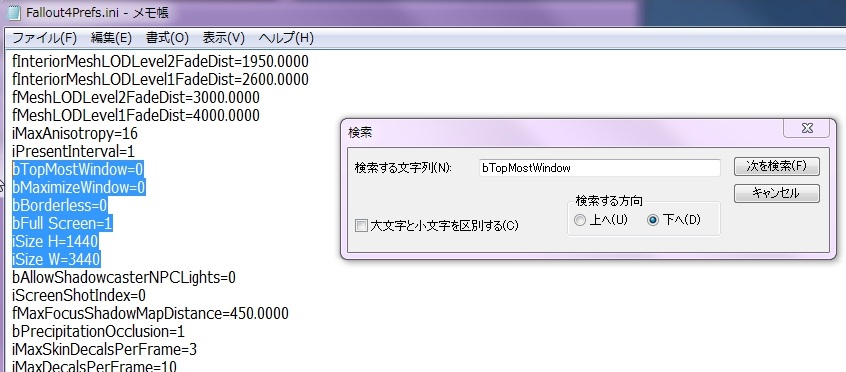Click line bPrecipitationOcclusion=1

(x=98, y=331)
